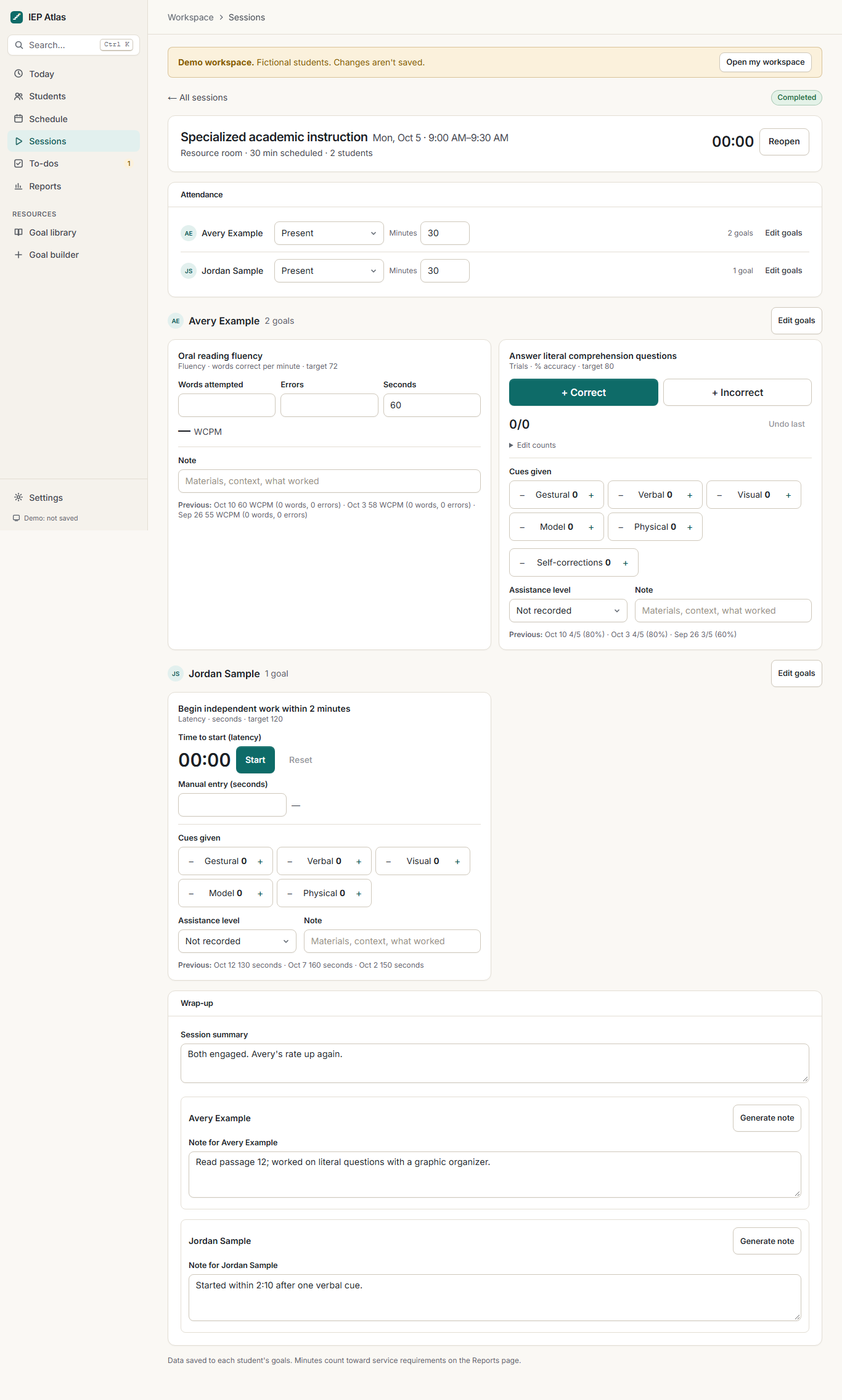Image resolution: width=842 pixels, height=1400 pixels.
Task: Click the Manual entry seconds field
Action: (x=232, y=805)
